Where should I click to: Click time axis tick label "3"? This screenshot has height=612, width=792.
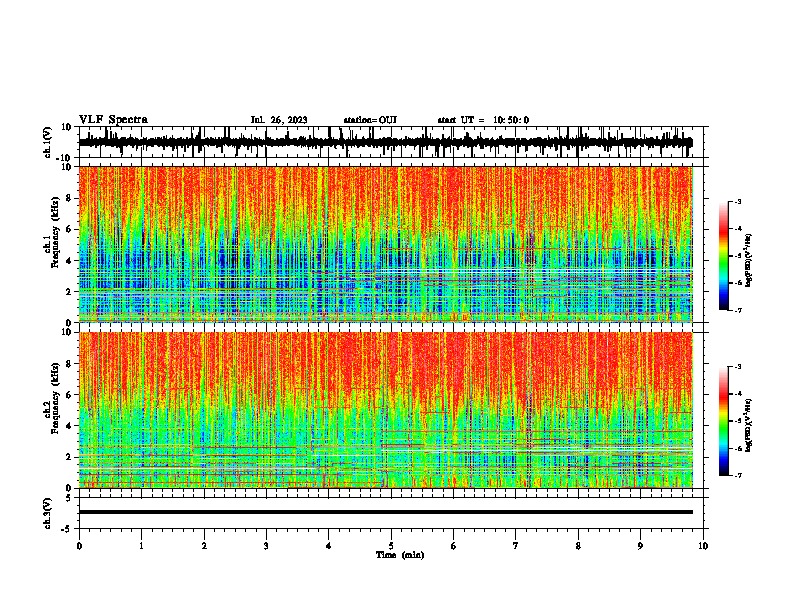266,546
